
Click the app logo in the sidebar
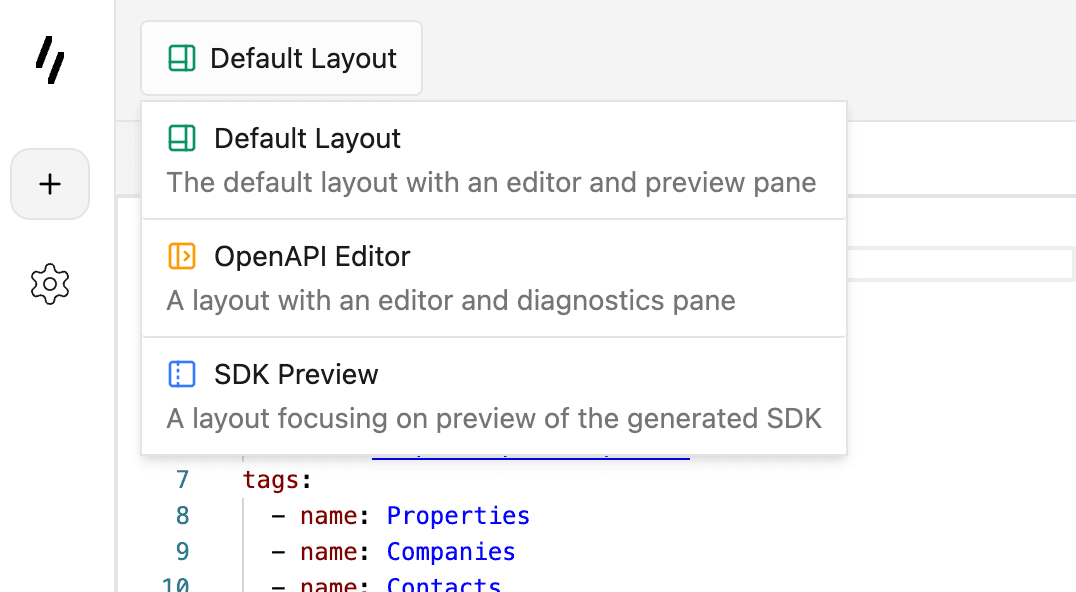tap(50, 60)
